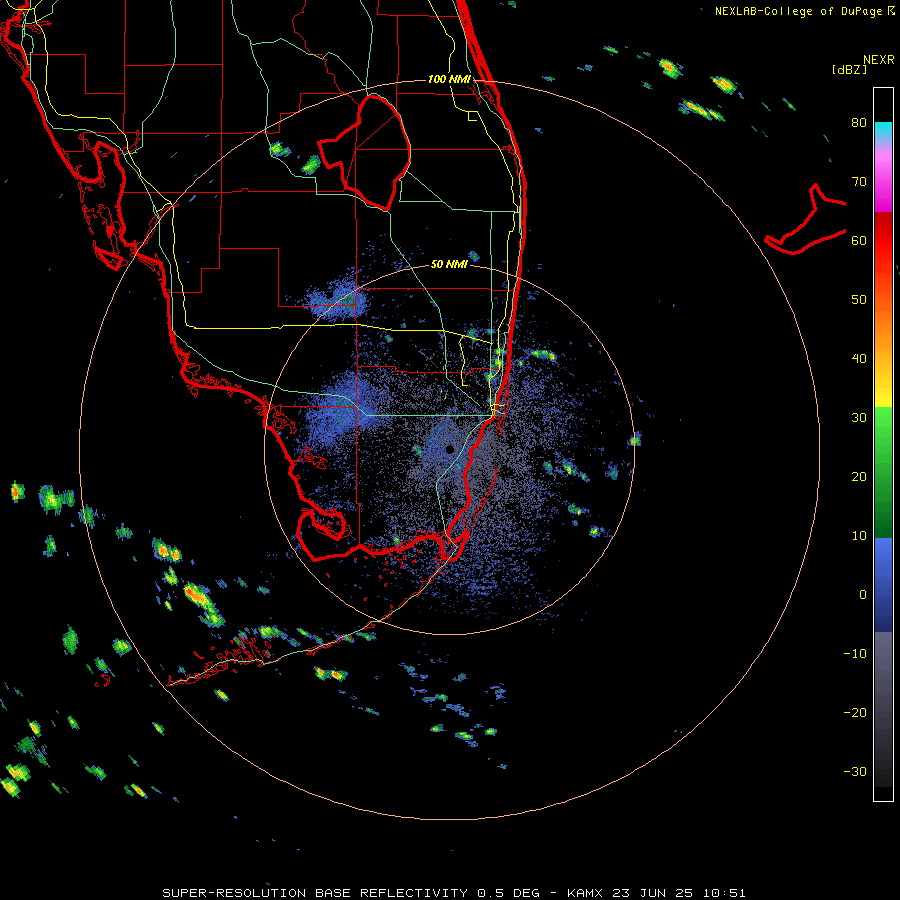900x900 pixels.
Task: Select the 60 dBZ scale label
Action: (859, 240)
